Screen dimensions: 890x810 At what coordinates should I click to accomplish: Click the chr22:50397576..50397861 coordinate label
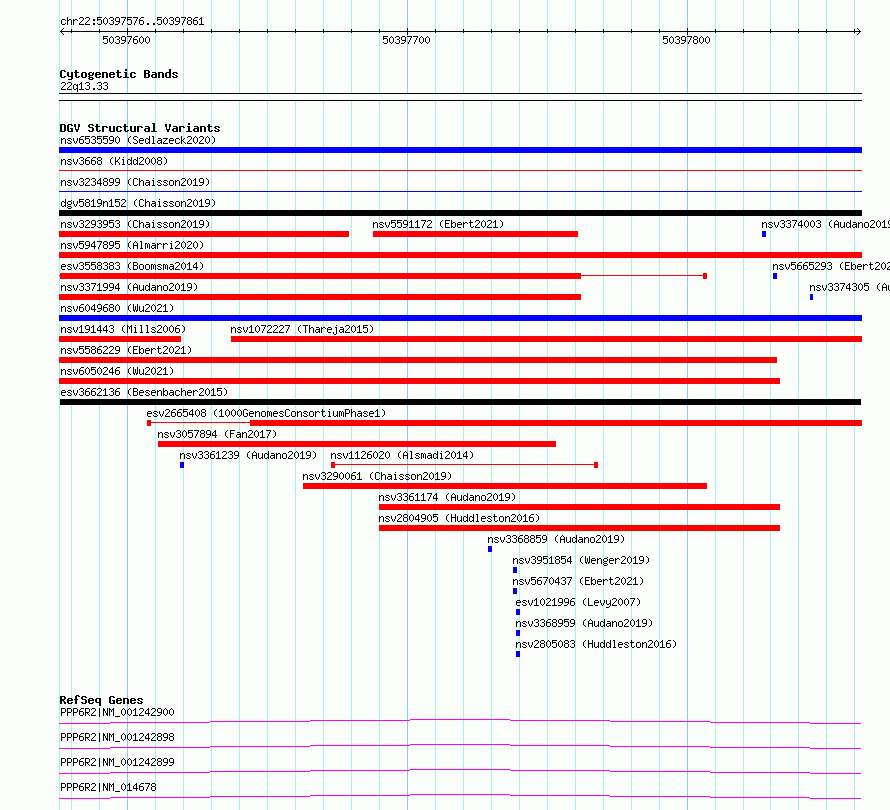point(132,22)
